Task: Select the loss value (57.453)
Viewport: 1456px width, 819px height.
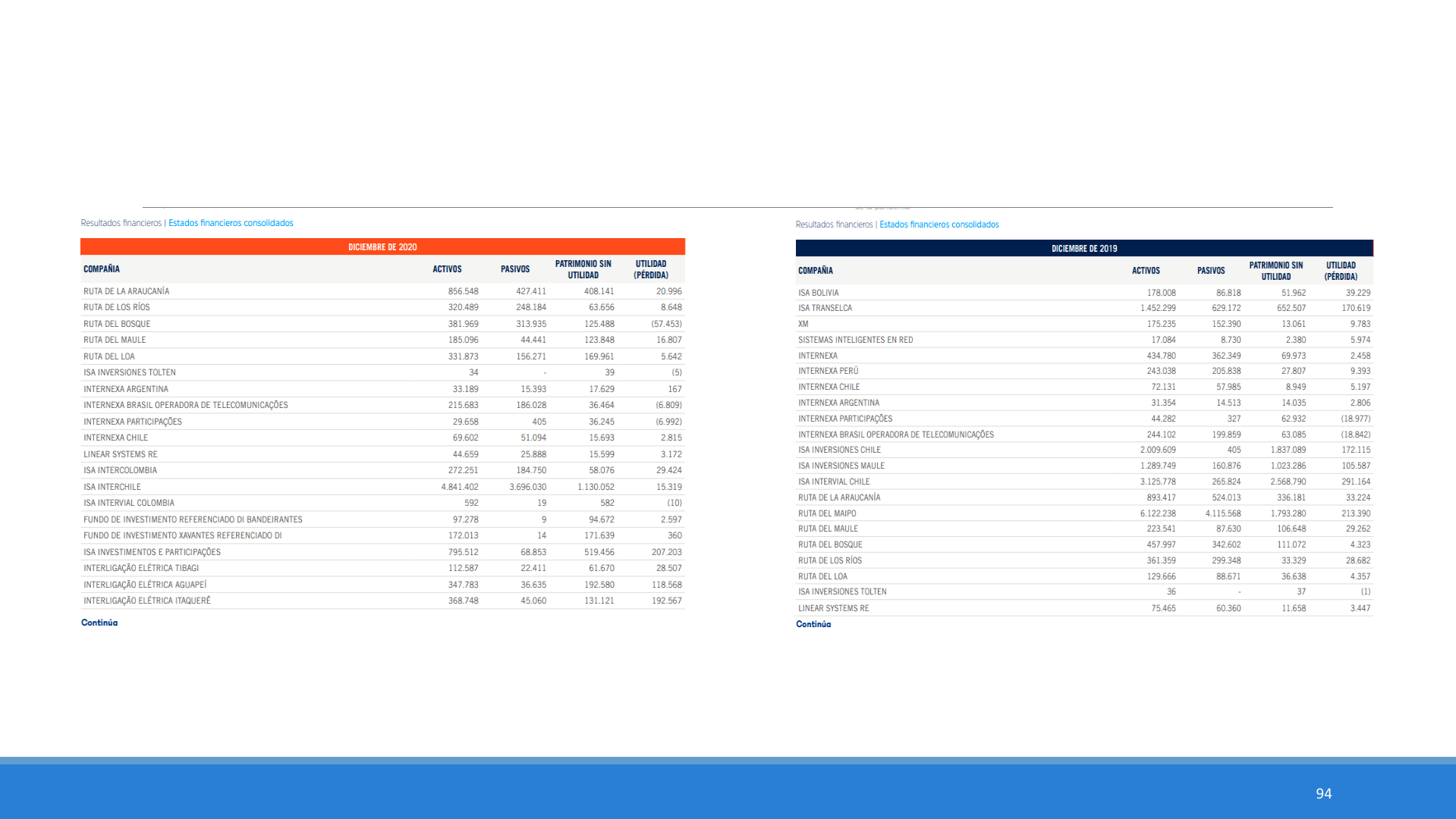Action: [666, 324]
